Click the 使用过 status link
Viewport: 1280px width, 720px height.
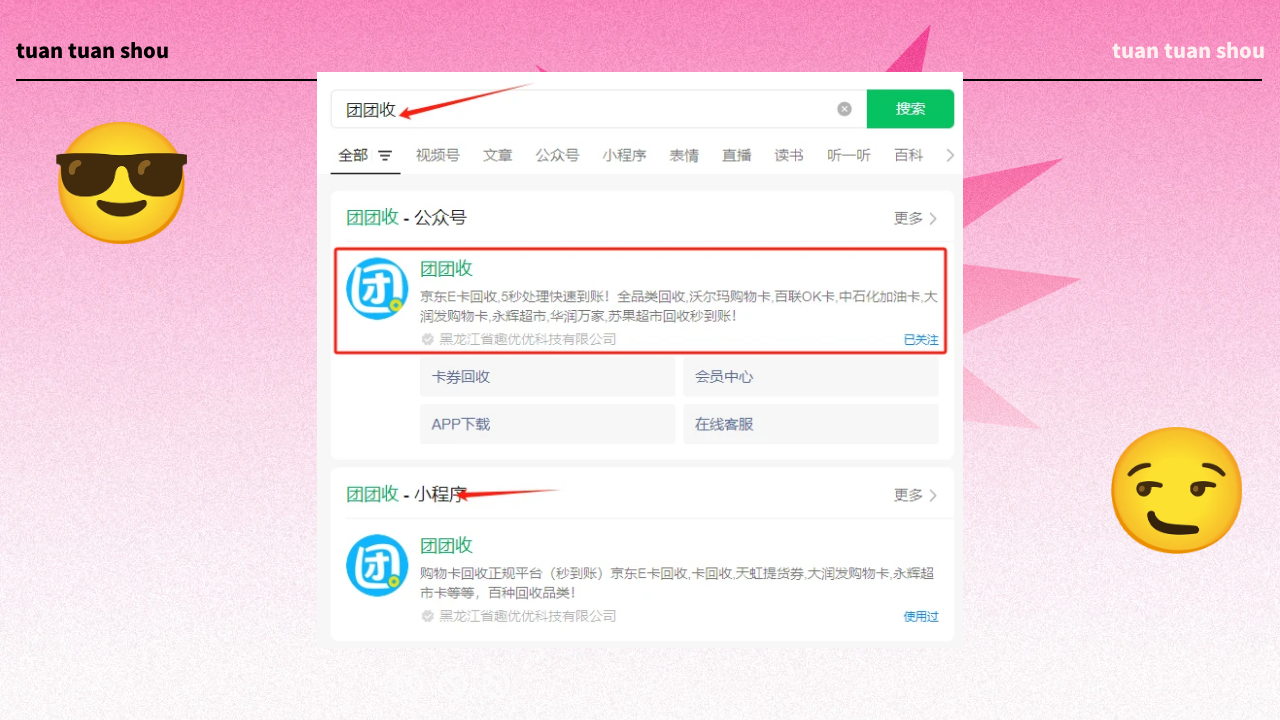(921, 617)
